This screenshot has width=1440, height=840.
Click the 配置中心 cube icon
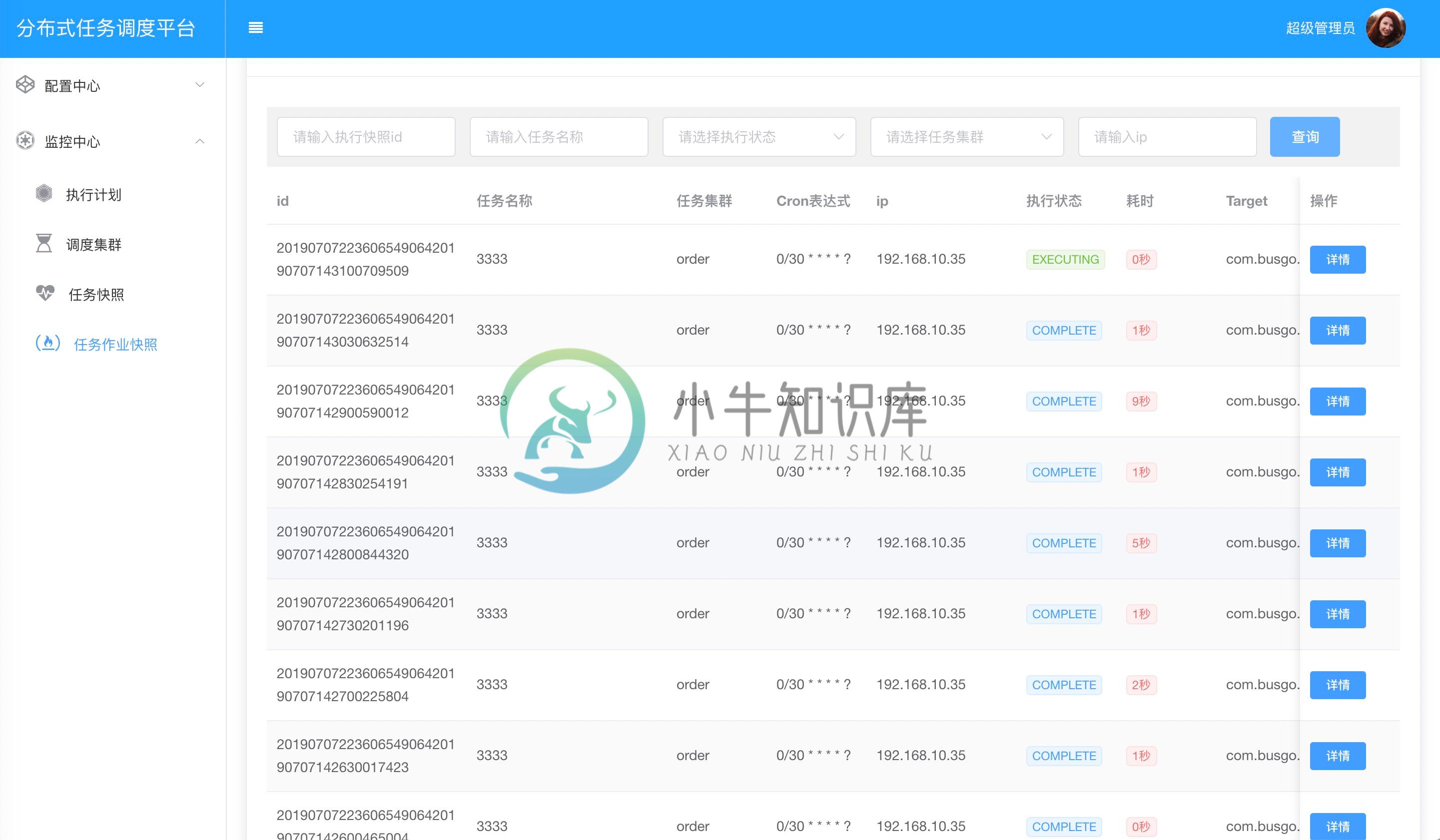[x=25, y=84]
